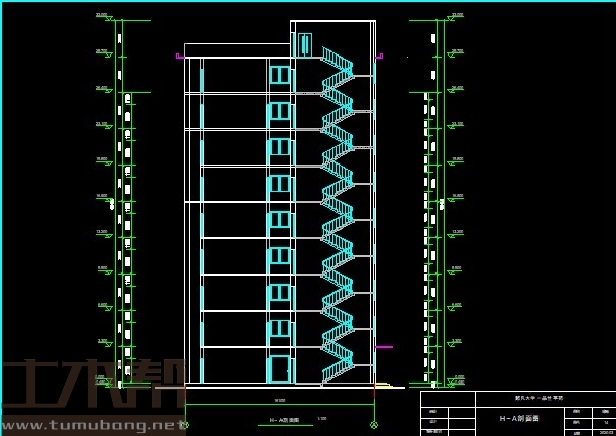This screenshot has height=436, width=616.
Task: Select the left elevation dimension chain
Action: click(121, 200)
